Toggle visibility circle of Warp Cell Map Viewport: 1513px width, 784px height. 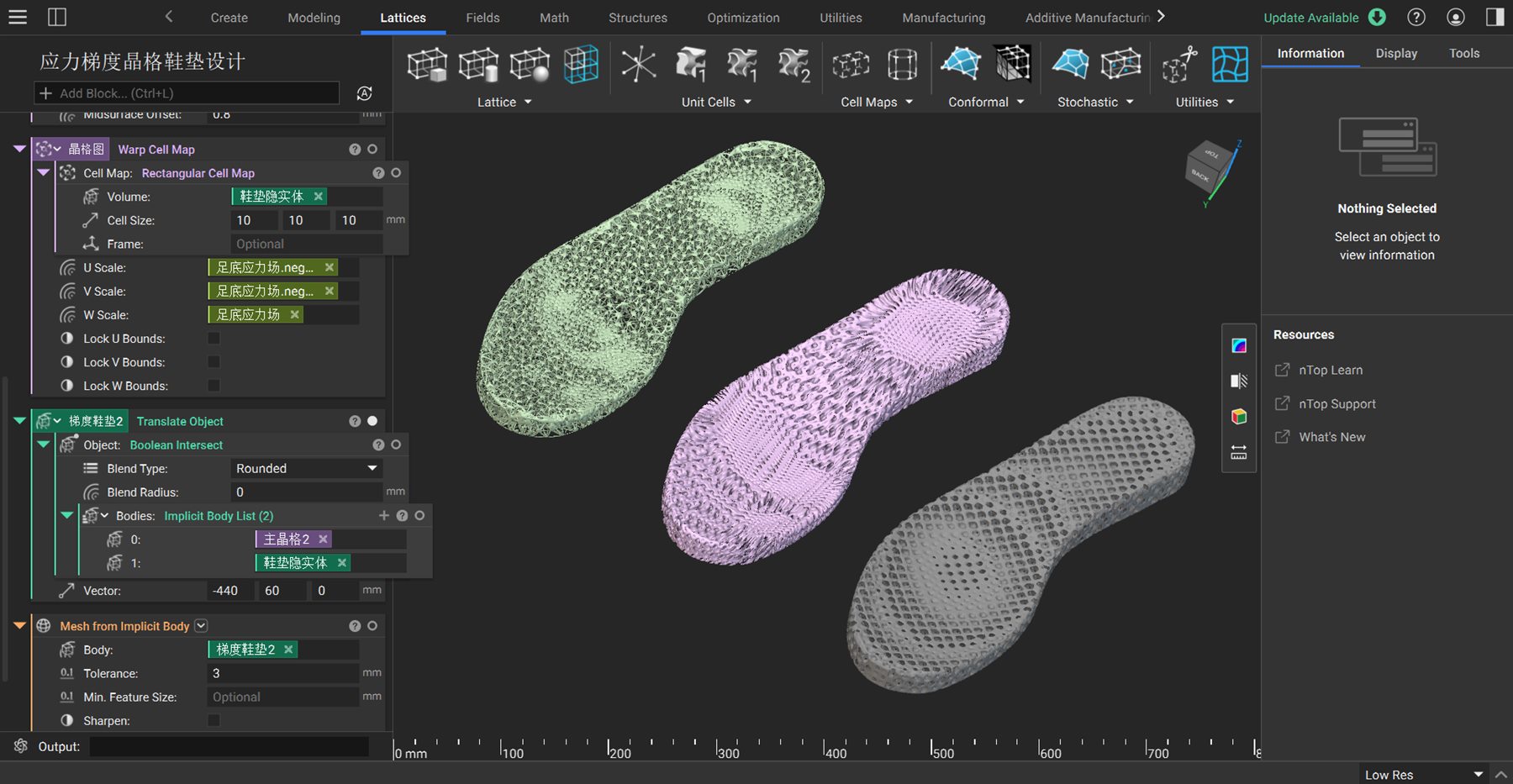click(x=372, y=149)
